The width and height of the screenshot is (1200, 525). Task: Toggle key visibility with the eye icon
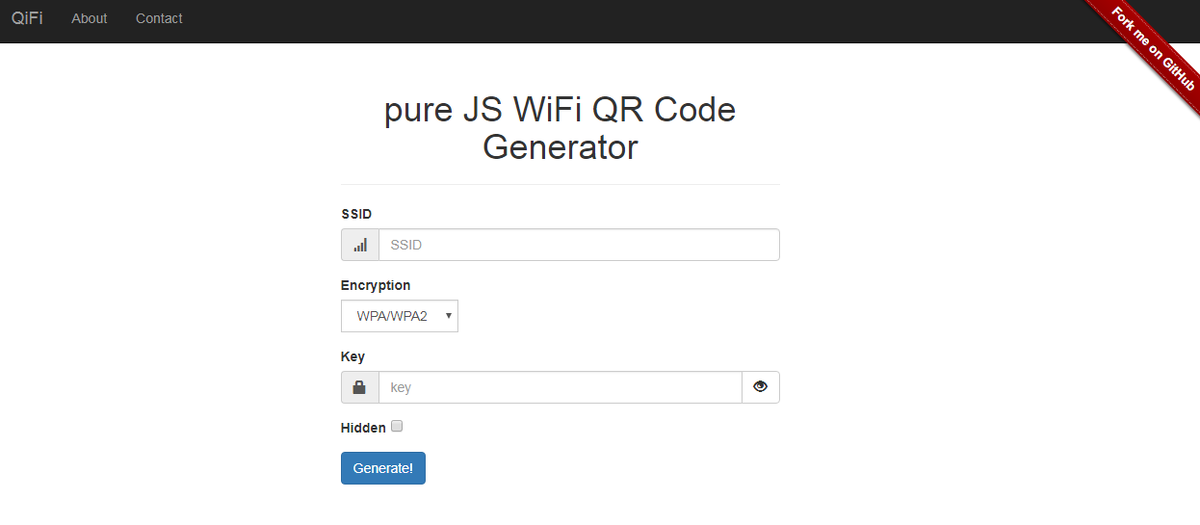[x=760, y=387]
